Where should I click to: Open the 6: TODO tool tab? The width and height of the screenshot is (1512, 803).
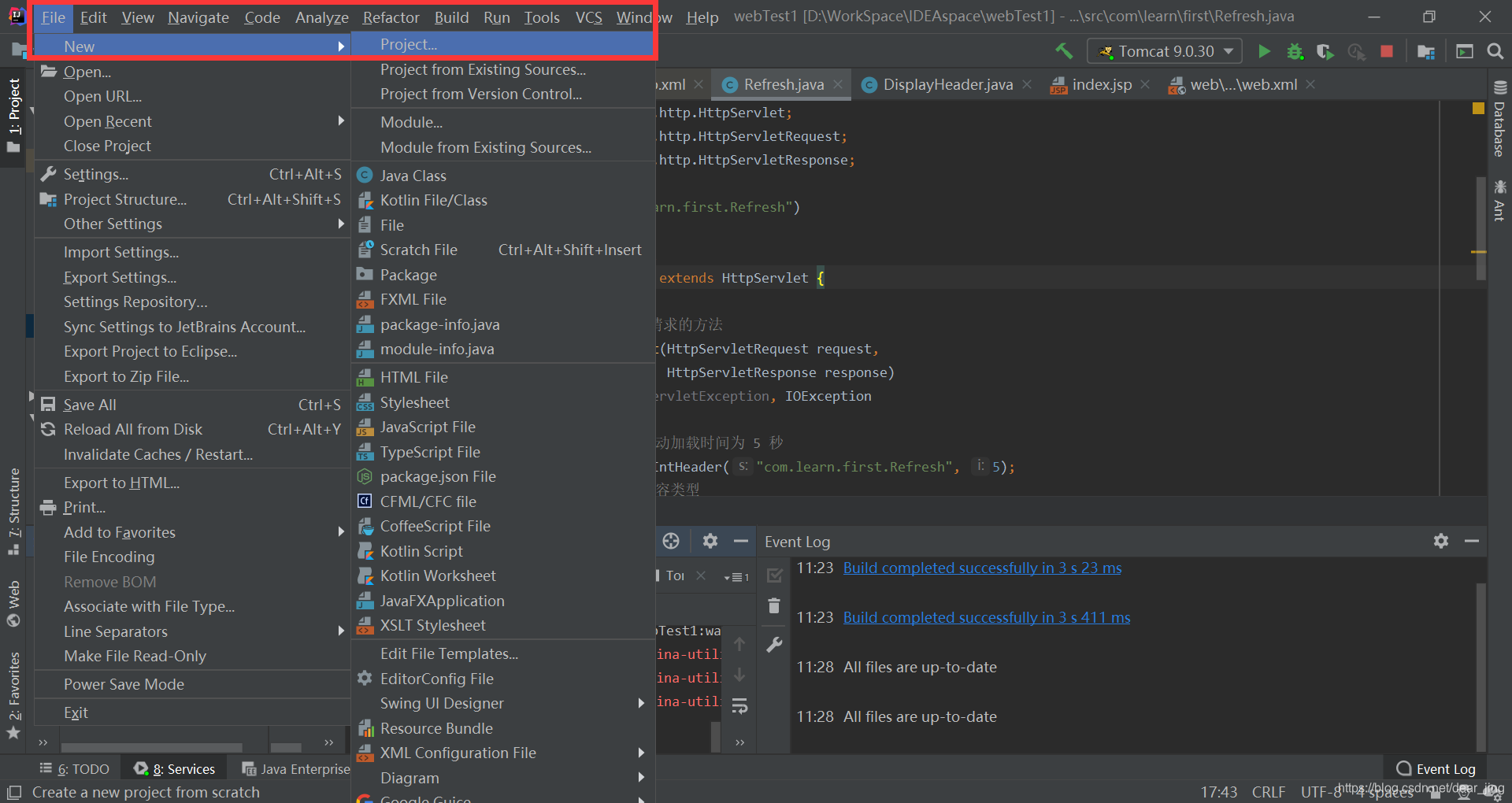(75, 769)
